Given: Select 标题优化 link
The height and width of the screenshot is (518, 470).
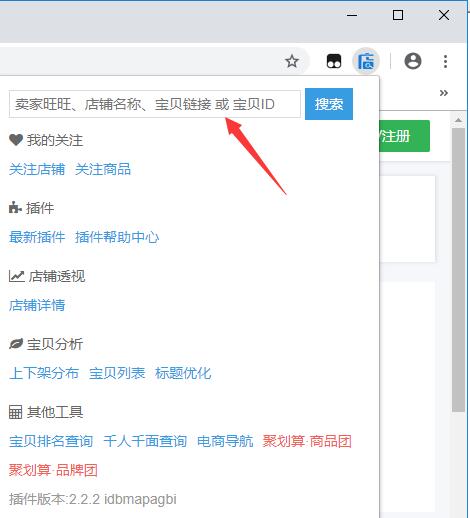Looking at the screenshot, I should coord(183,373).
